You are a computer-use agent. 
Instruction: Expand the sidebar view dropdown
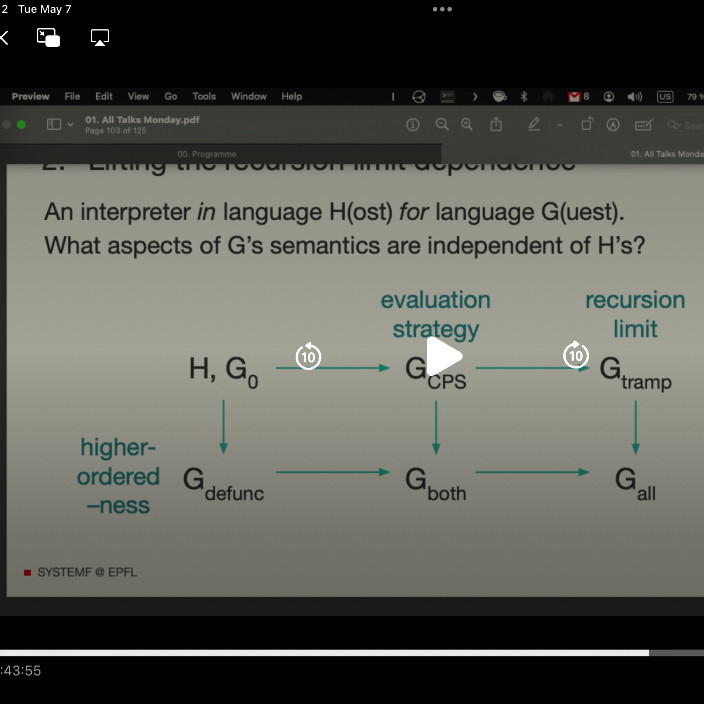[70, 125]
